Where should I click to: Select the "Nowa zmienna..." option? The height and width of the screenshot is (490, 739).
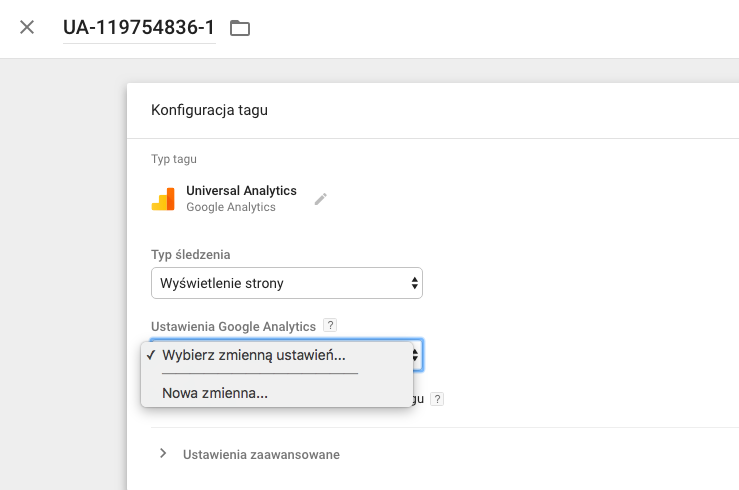pyautogui.click(x=215, y=393)
